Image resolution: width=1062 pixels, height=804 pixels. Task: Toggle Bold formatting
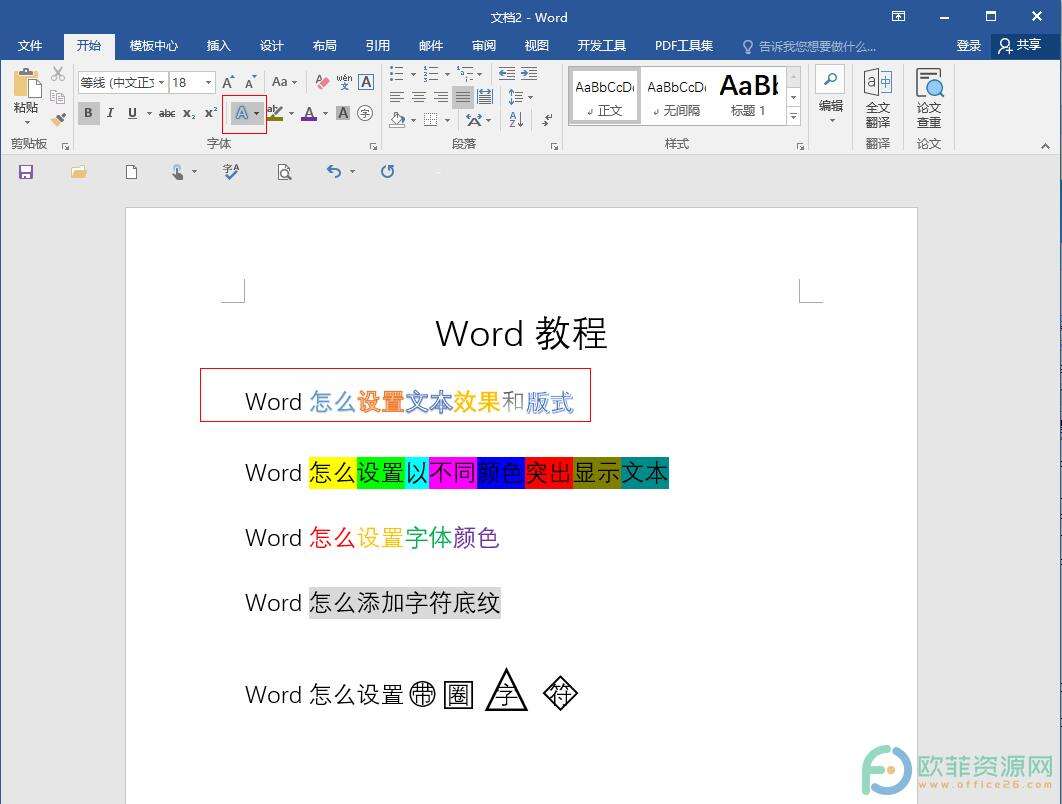point(88,113)
